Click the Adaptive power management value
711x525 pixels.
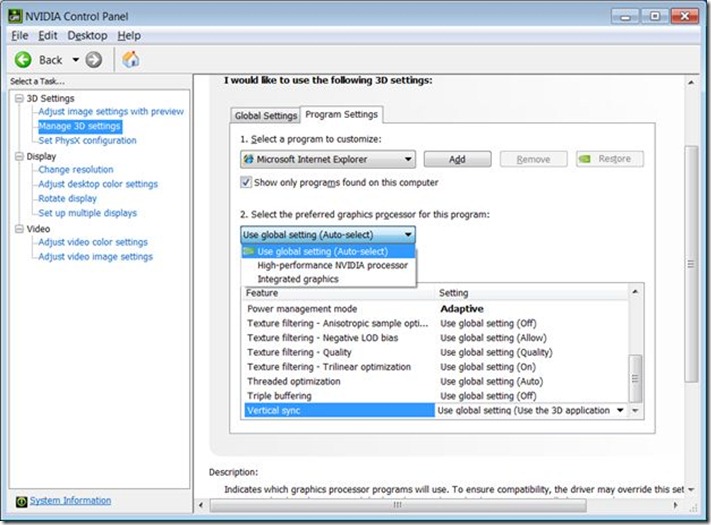click(462, 309)
